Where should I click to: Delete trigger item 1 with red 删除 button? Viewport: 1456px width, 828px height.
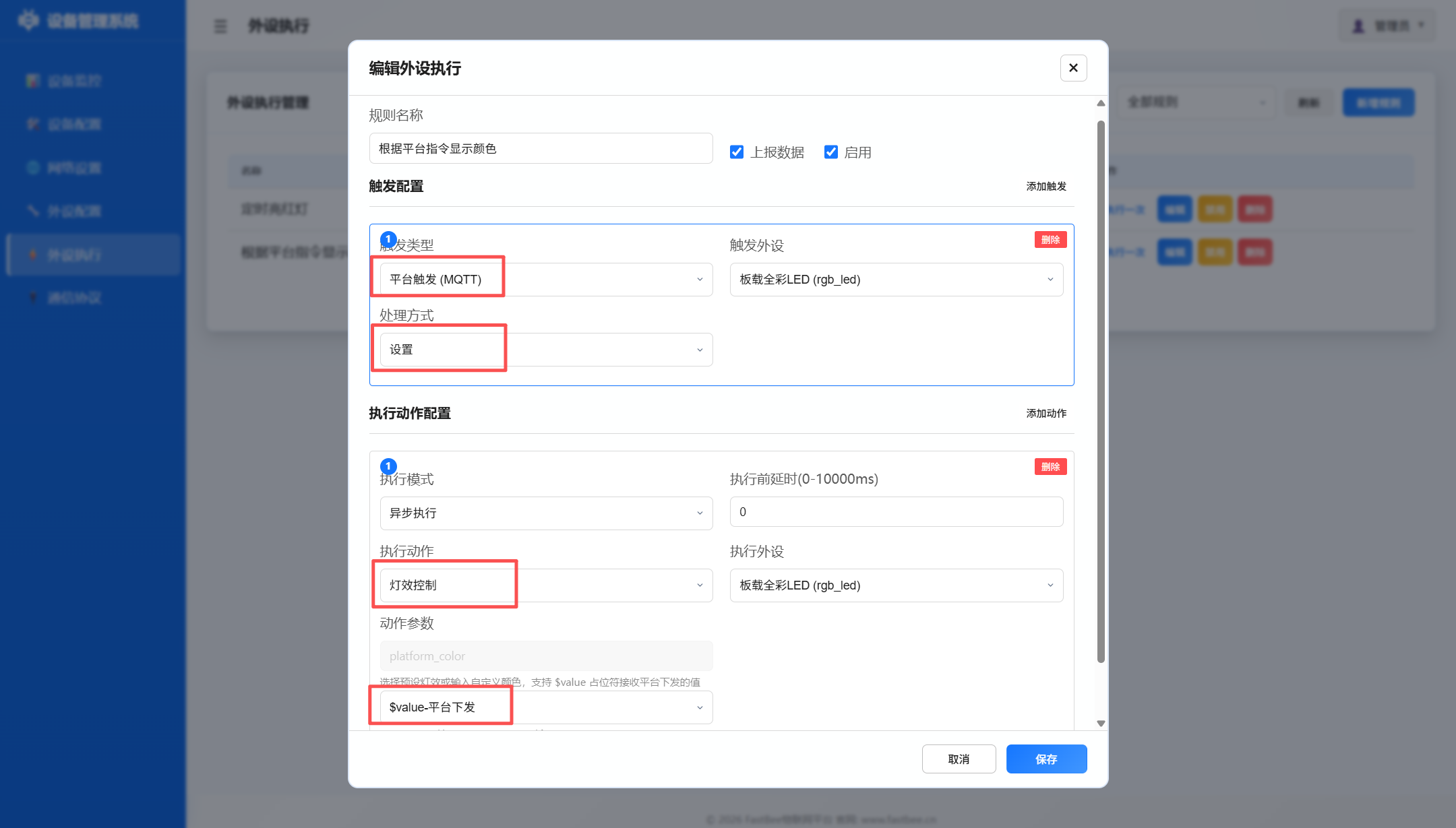tap(1050, 240)
